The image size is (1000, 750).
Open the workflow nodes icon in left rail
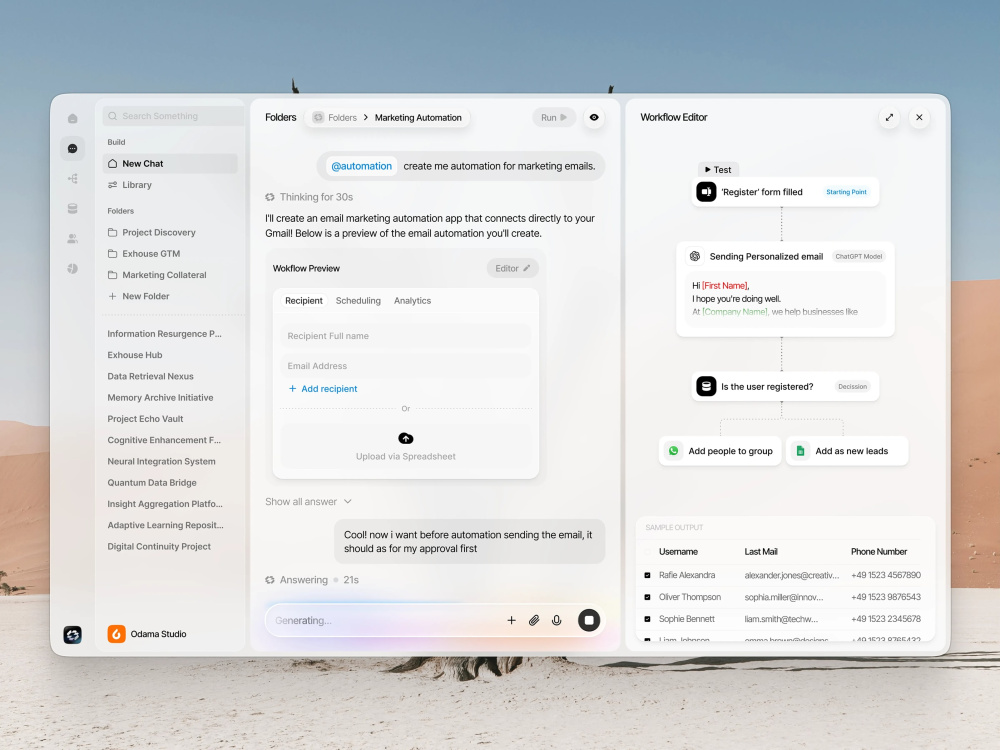[x=73, y=179]
